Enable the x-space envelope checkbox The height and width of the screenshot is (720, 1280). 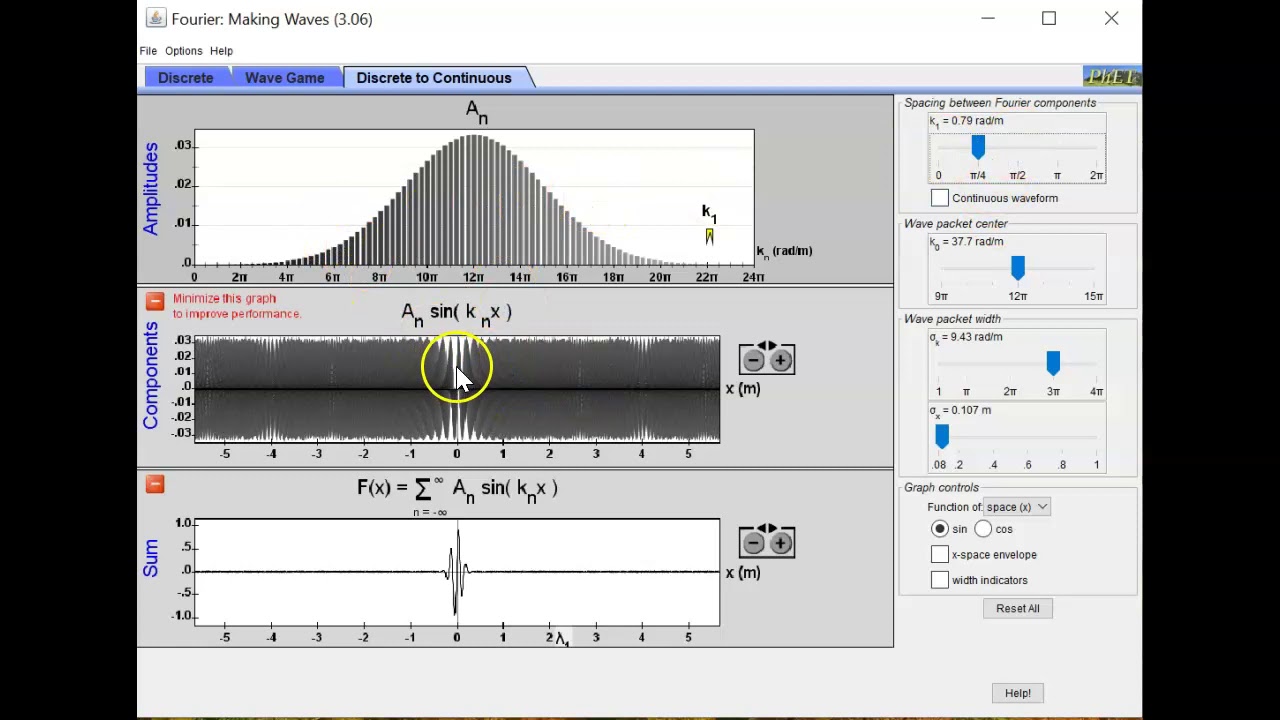940,555
